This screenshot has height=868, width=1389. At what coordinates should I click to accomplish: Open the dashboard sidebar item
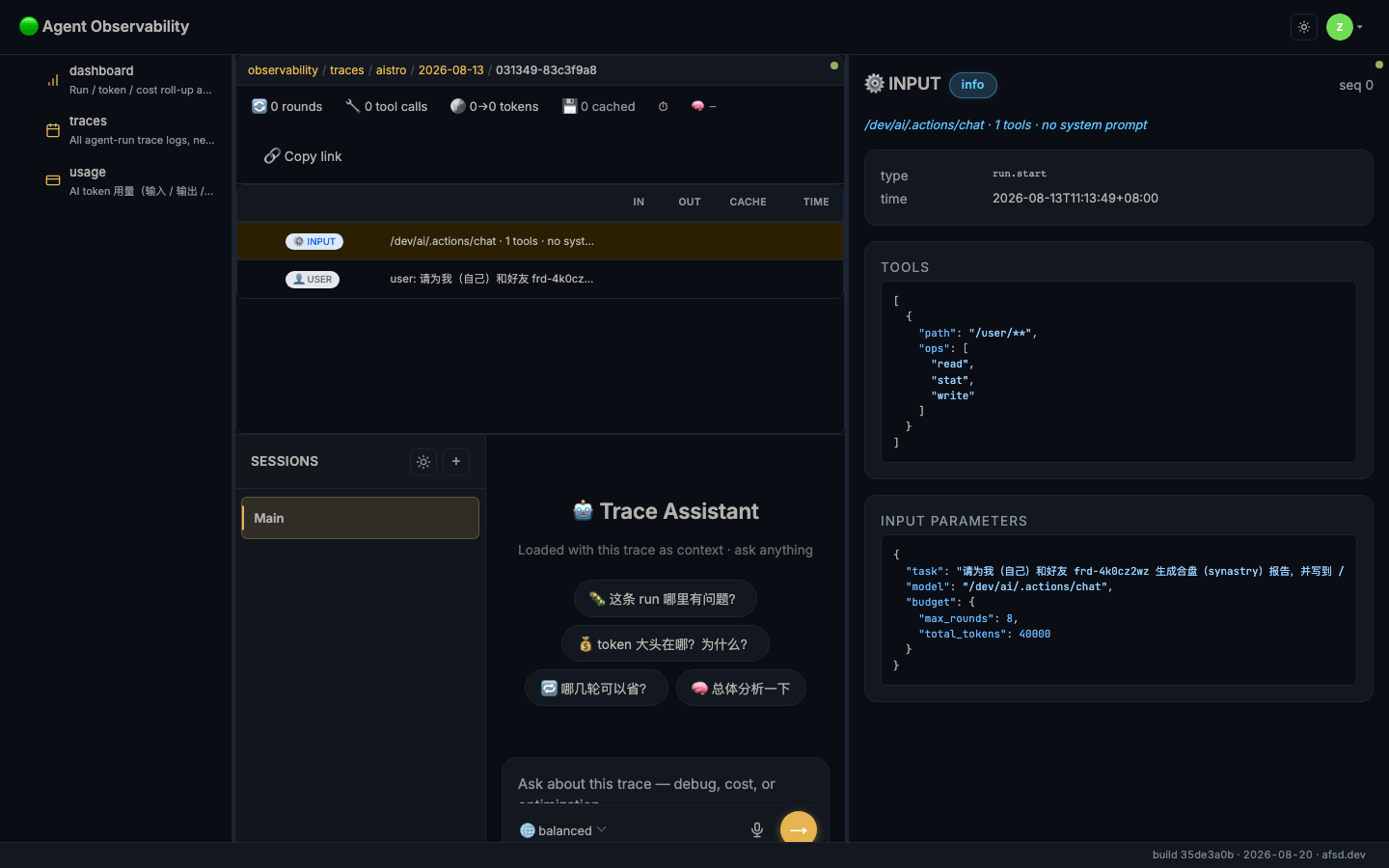coord(129,79)
